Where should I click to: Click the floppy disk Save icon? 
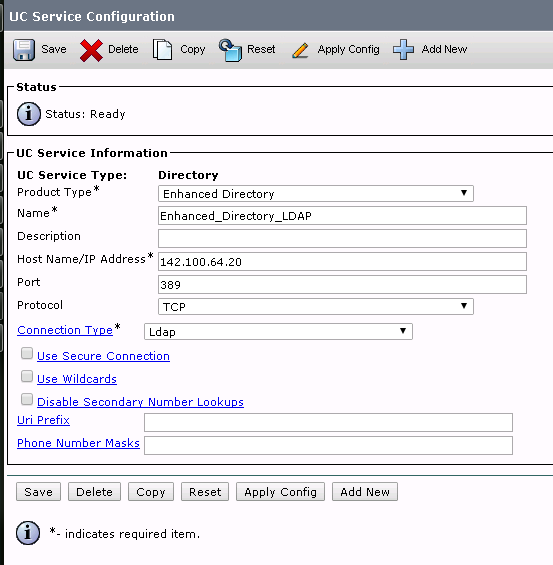point(24,50)
